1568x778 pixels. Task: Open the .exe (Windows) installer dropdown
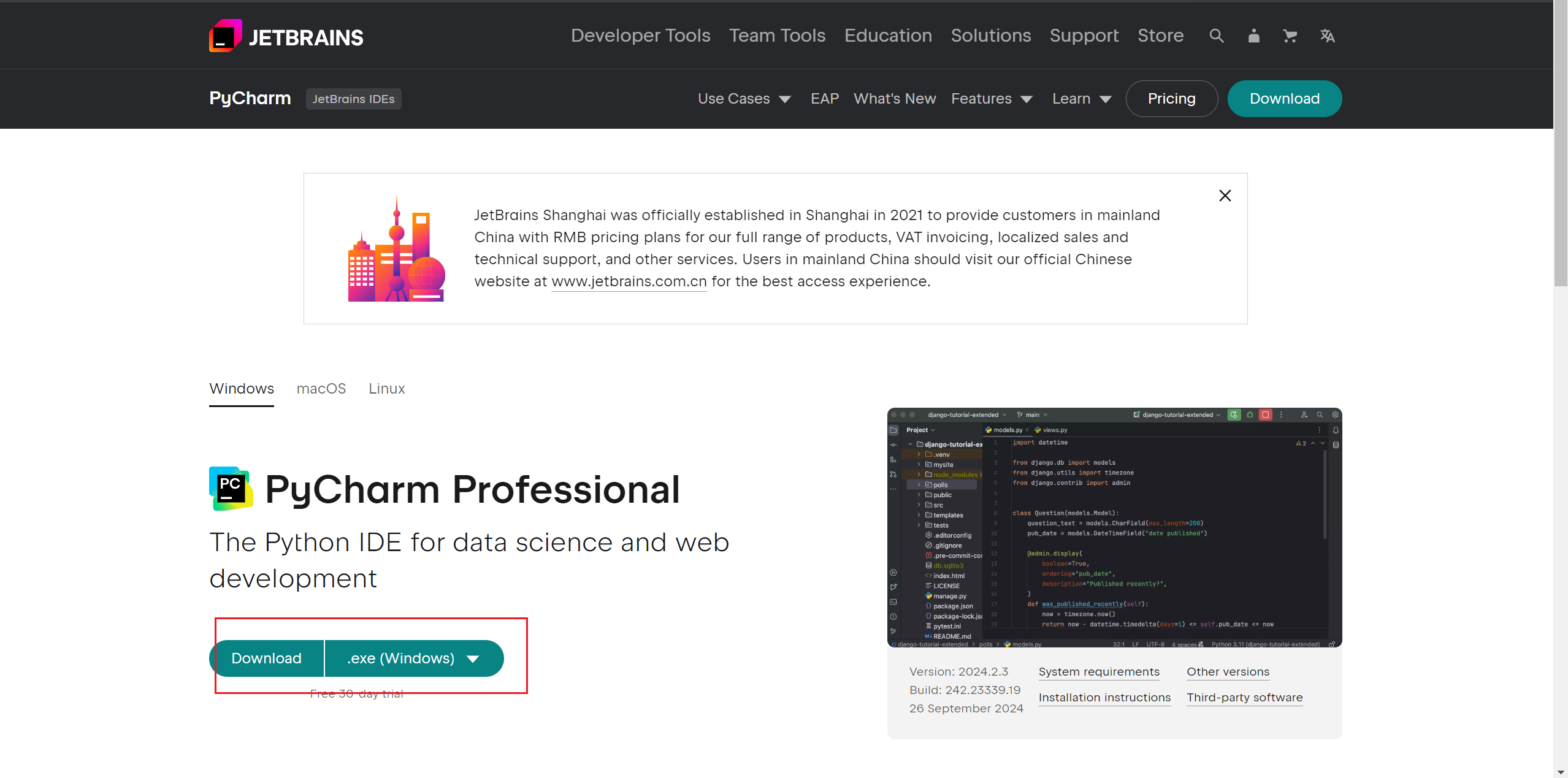click(x=414, y=658)
